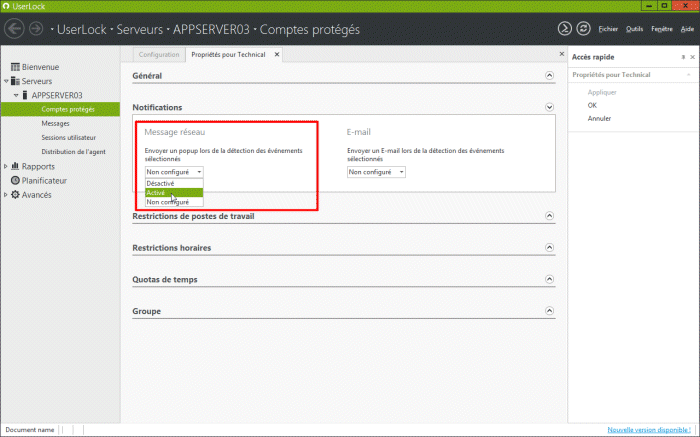This screenshot has width=700, height=437.
Task: Expand the Rapports tree node
Action: [5, 166]
